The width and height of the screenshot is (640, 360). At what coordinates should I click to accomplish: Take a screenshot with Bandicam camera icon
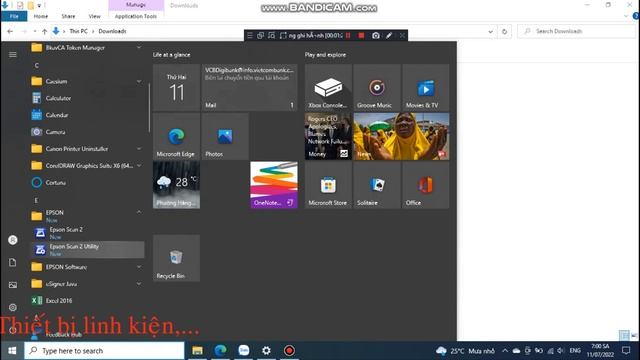pos(376,36)
